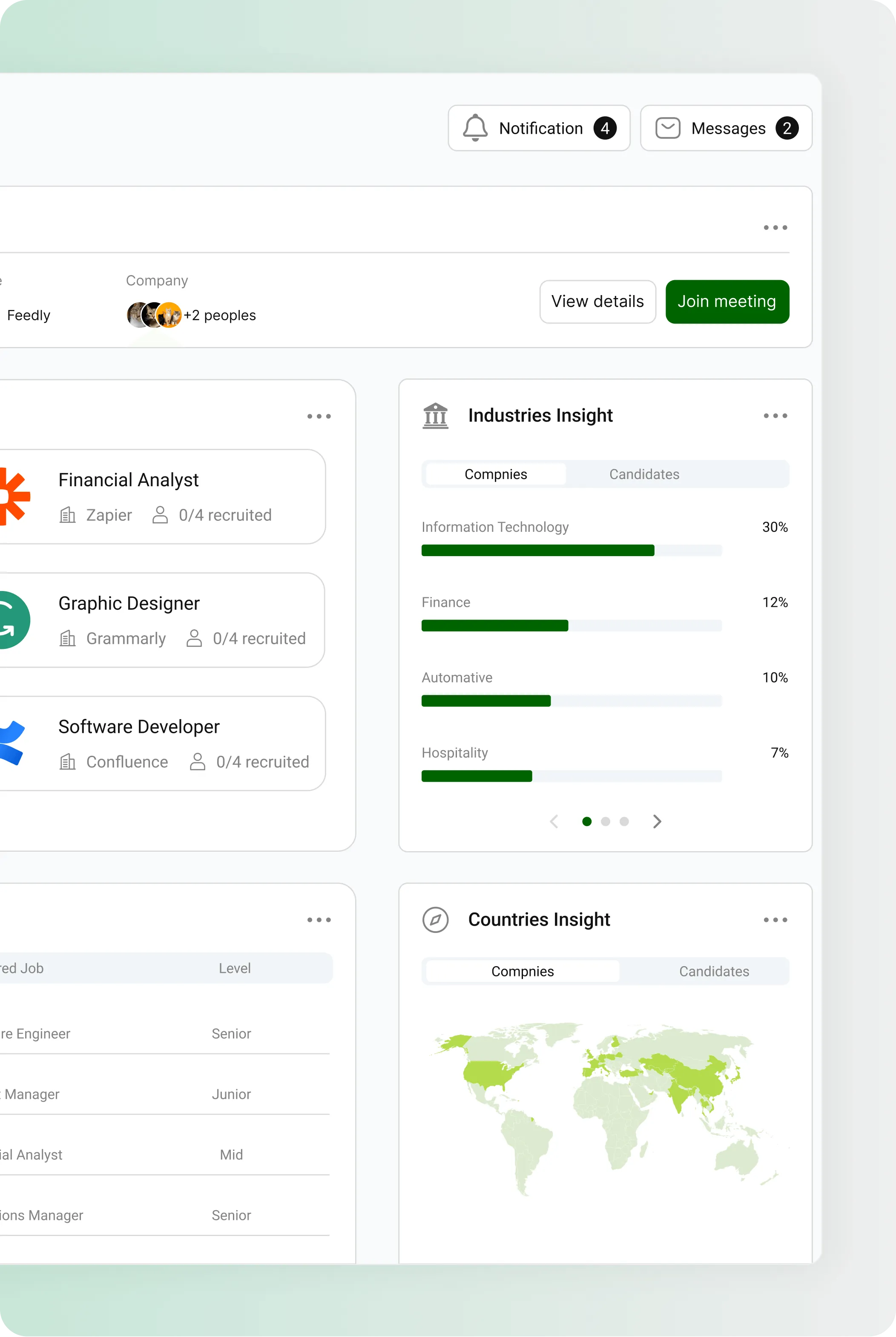The height and width of the screenshot is (1337, 896).
Task: Select second pagination dot in Industries Insight
Action: click(x=605, y=821)
